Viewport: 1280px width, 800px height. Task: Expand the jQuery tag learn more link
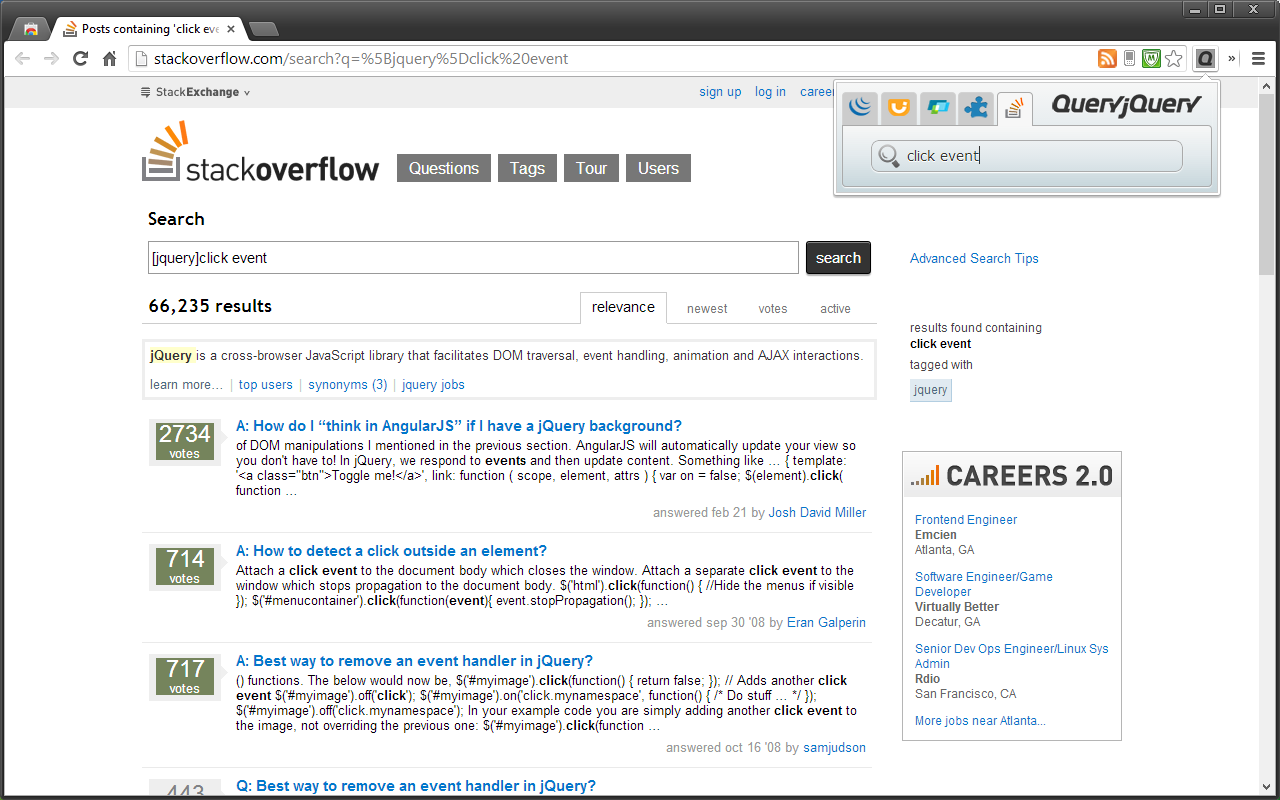[x=187, y=385]
